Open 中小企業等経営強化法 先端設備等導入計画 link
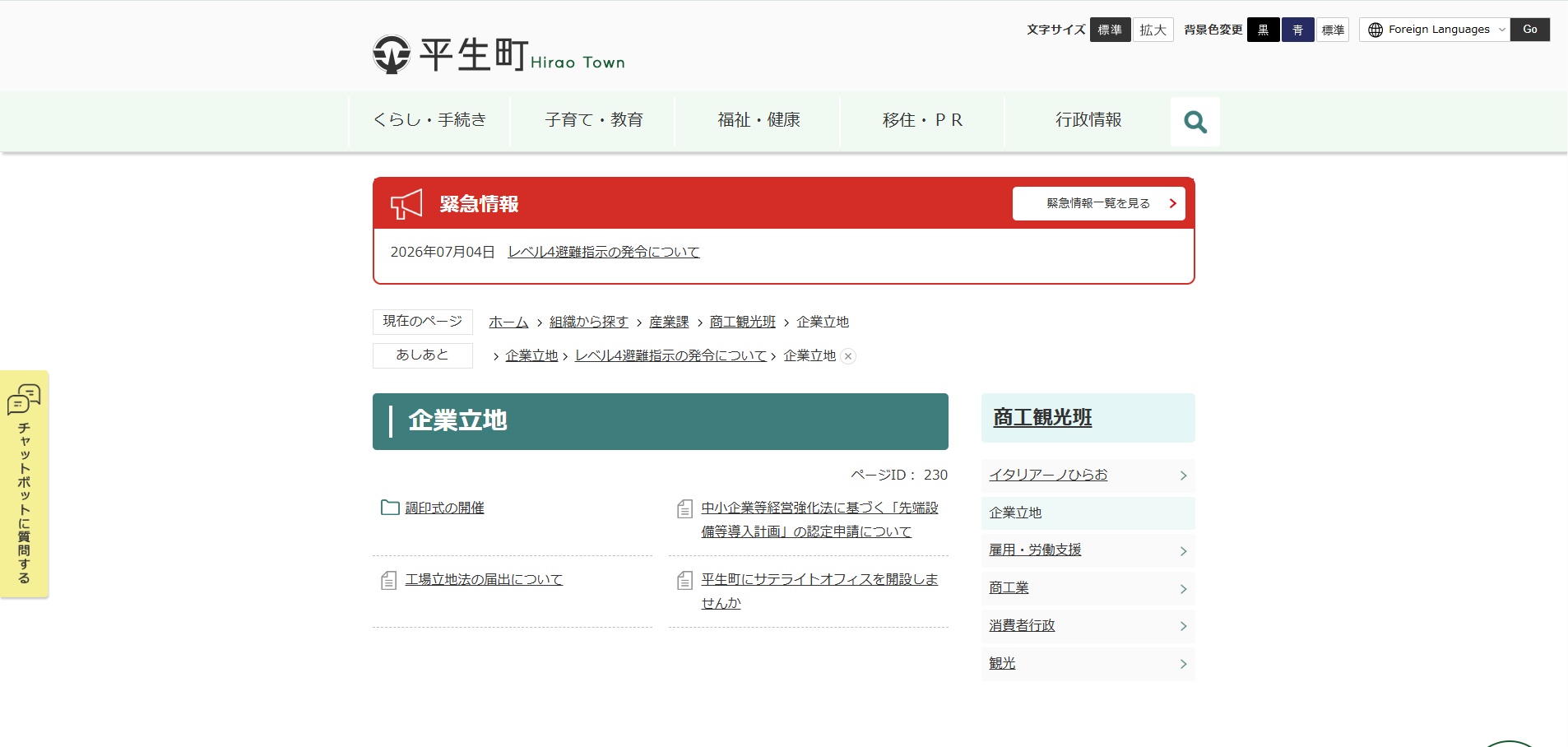The image size is (1568, 747). (819, 520)
